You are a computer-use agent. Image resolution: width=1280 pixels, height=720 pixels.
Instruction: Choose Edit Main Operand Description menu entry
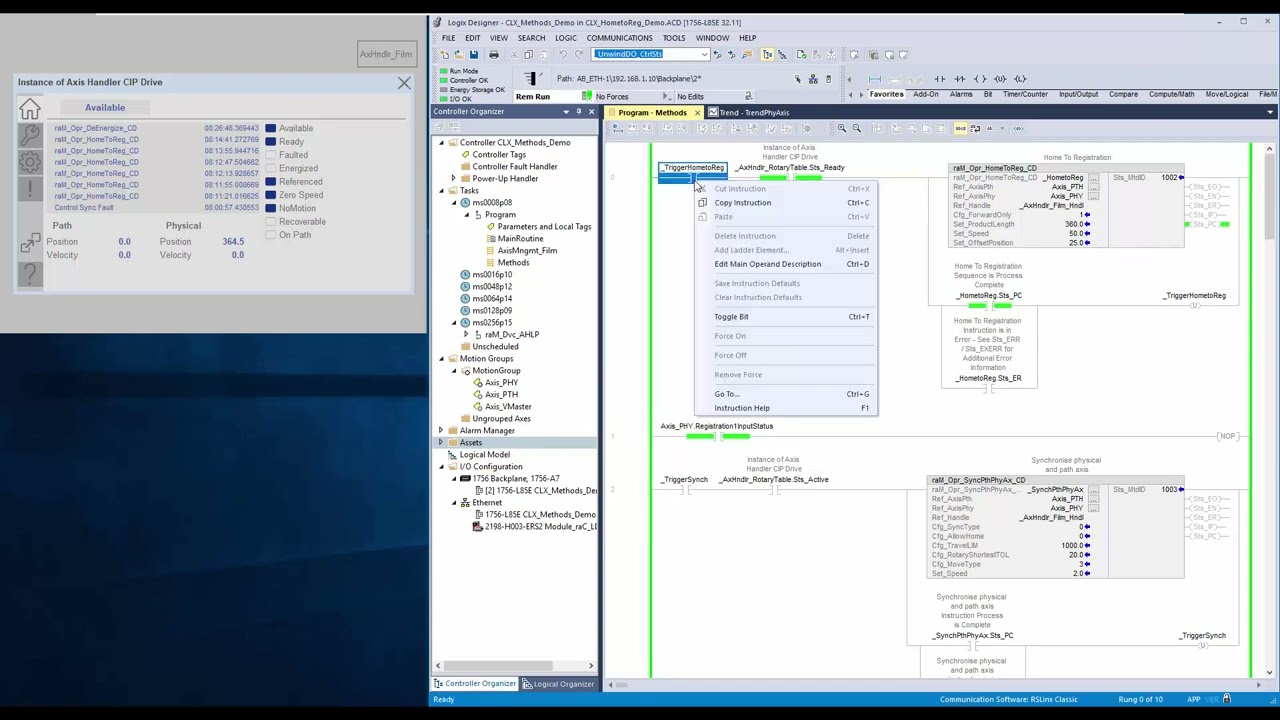(x=785, y=264)
